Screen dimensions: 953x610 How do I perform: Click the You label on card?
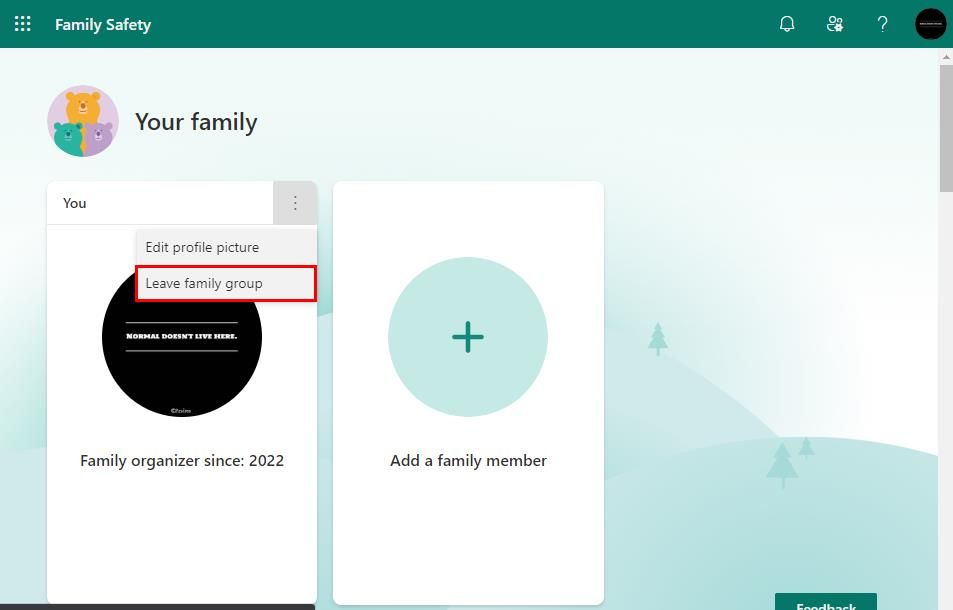tap(75, 203)
